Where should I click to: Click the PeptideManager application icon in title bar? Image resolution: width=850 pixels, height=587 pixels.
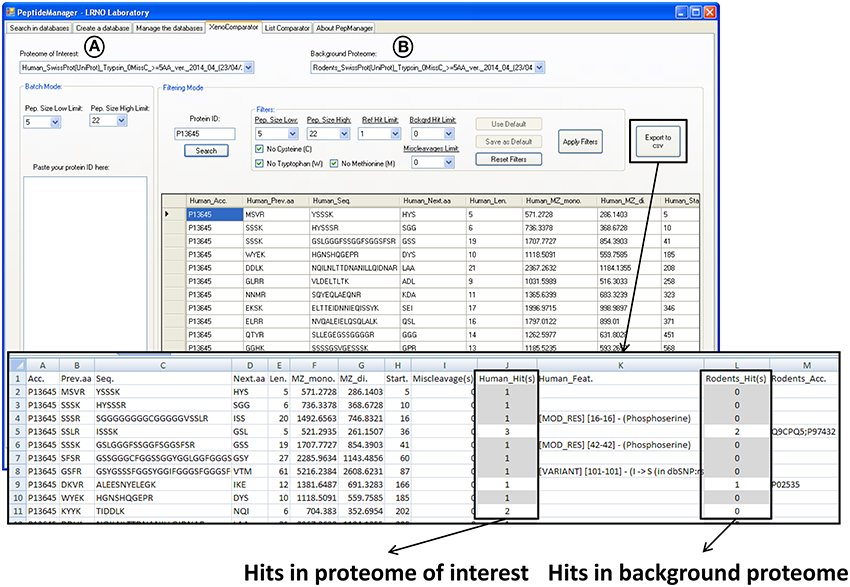pos(10,12)
